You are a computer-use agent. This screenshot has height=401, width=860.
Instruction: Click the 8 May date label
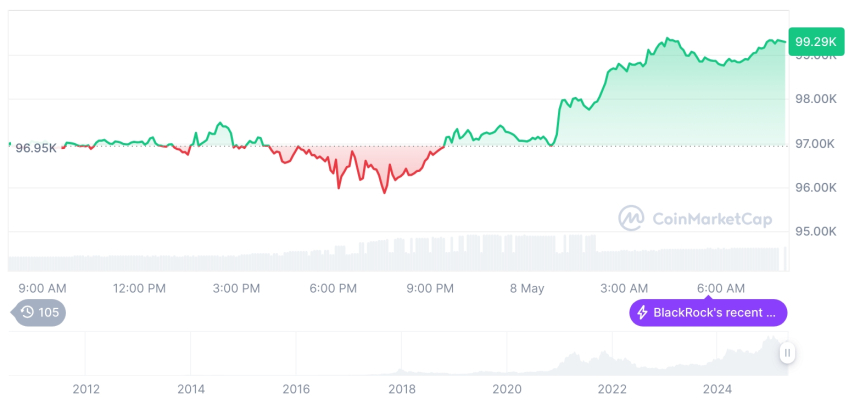526,288
